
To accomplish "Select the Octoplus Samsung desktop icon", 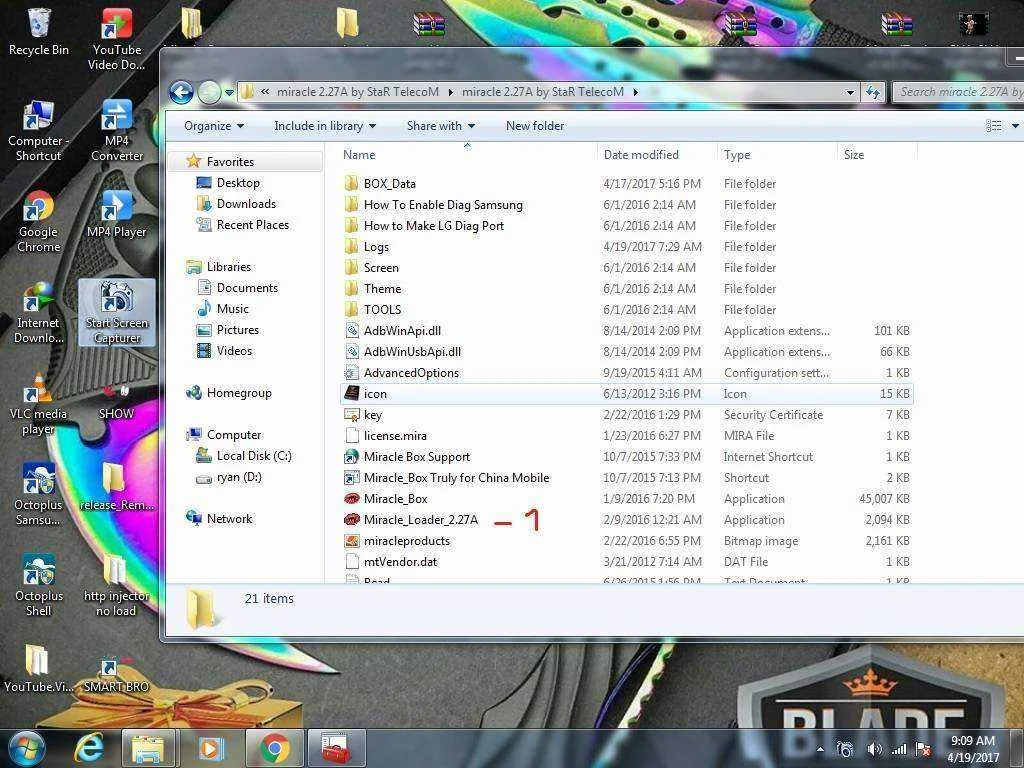I will (x=39, y=494).
